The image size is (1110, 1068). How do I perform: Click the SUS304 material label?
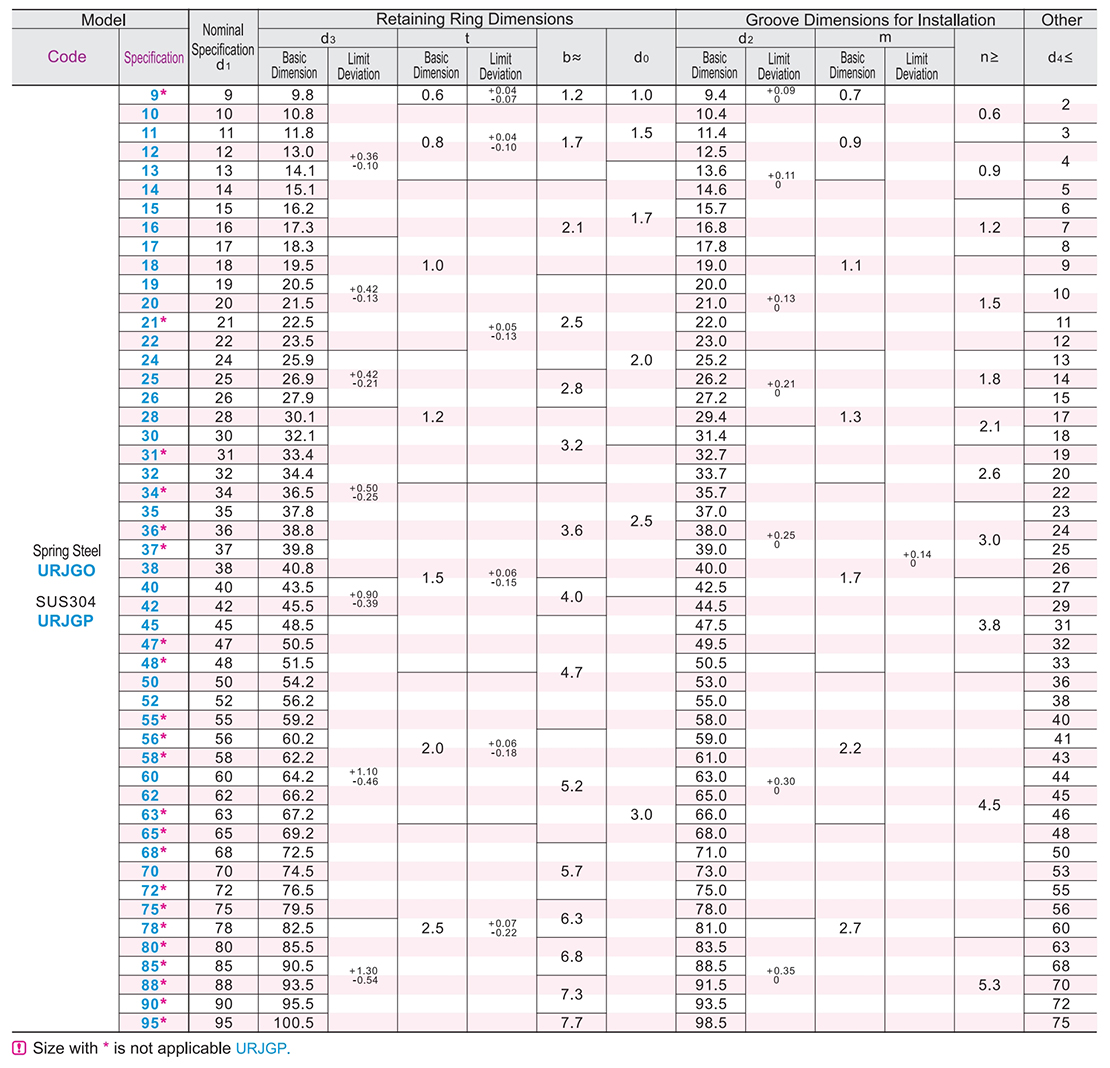tap(66, 602)
